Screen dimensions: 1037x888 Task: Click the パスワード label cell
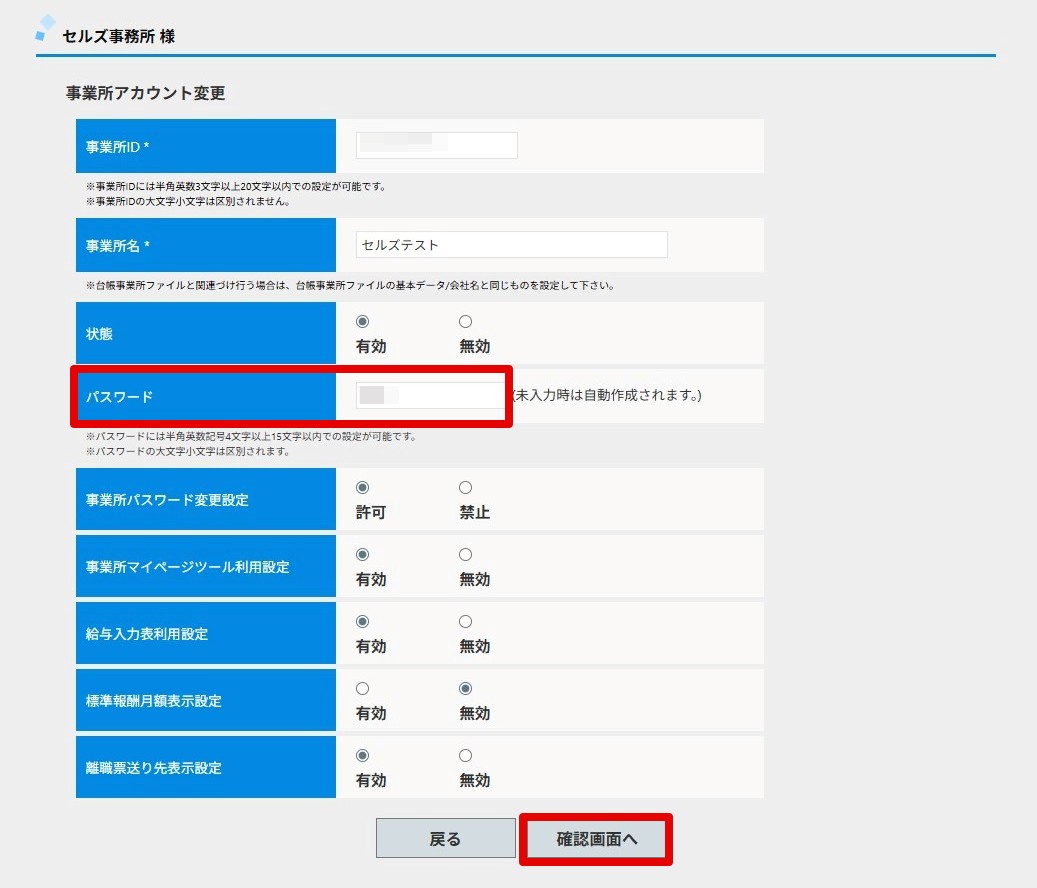[206, 397]
